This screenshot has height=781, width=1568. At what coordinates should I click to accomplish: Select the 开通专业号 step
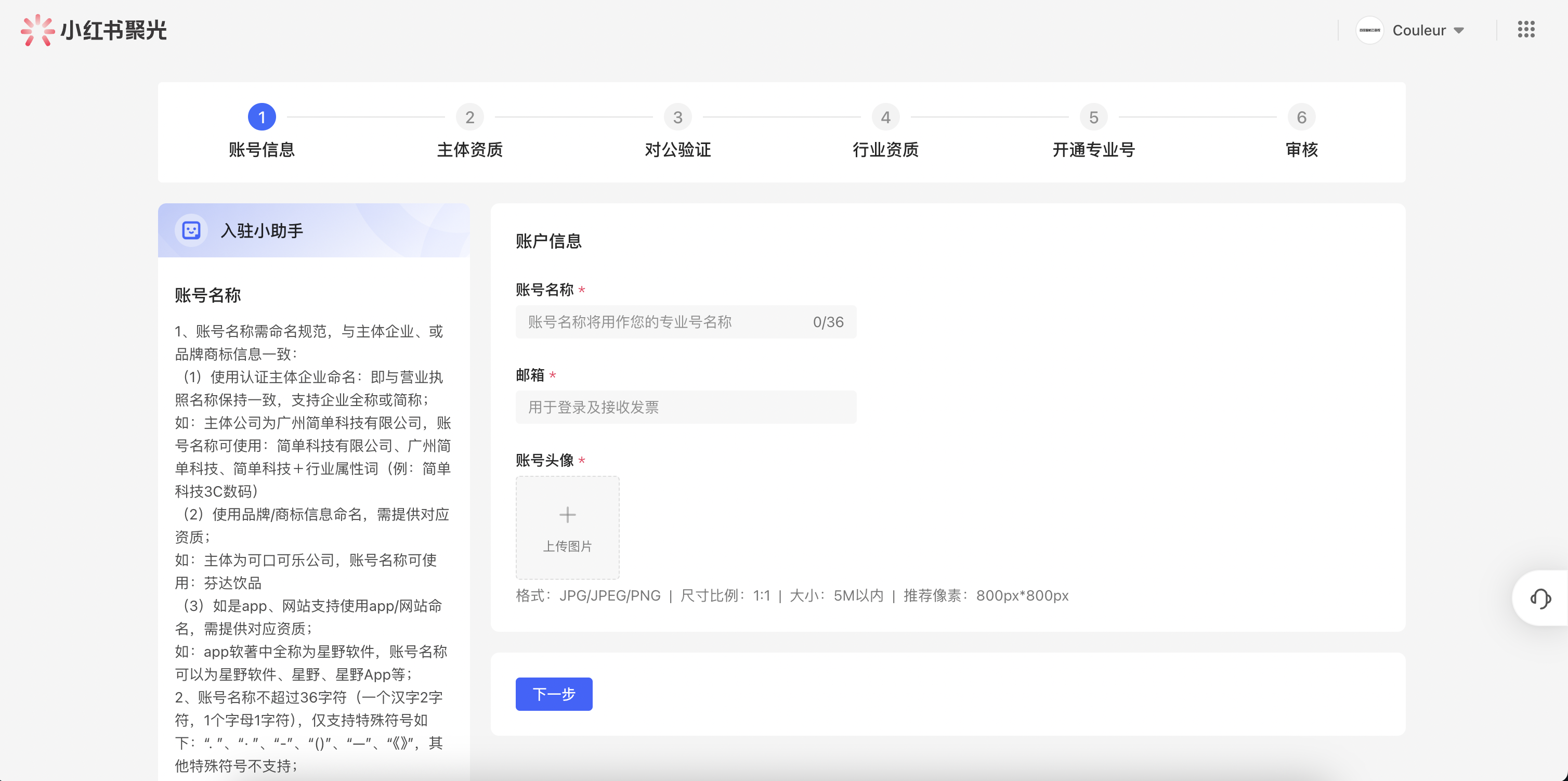point(1093,150)
